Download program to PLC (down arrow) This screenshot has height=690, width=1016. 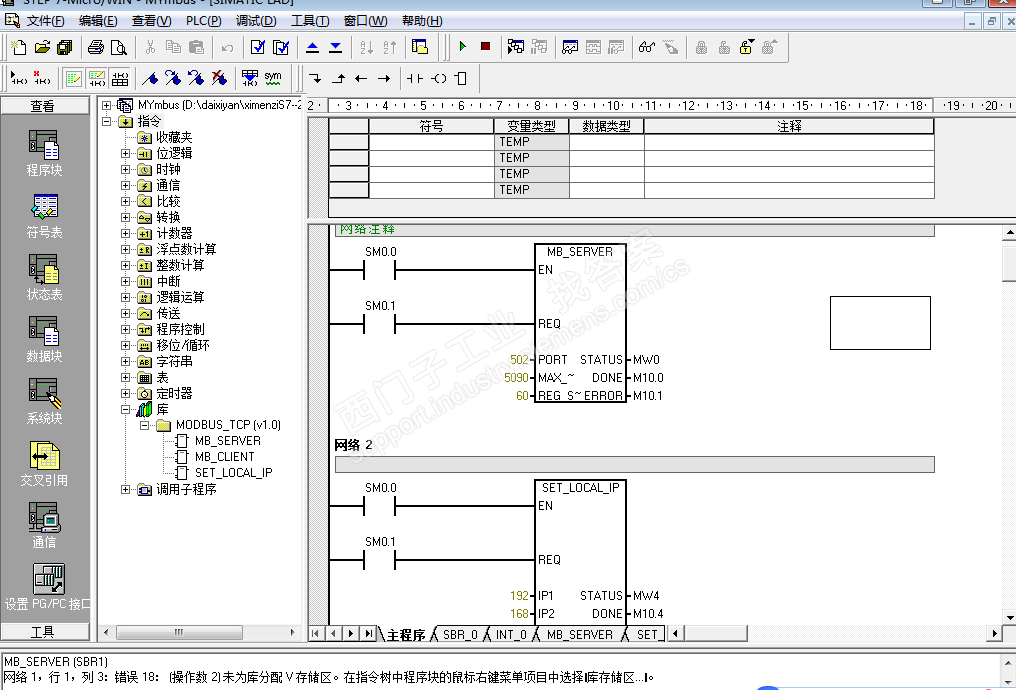(336, 47)
